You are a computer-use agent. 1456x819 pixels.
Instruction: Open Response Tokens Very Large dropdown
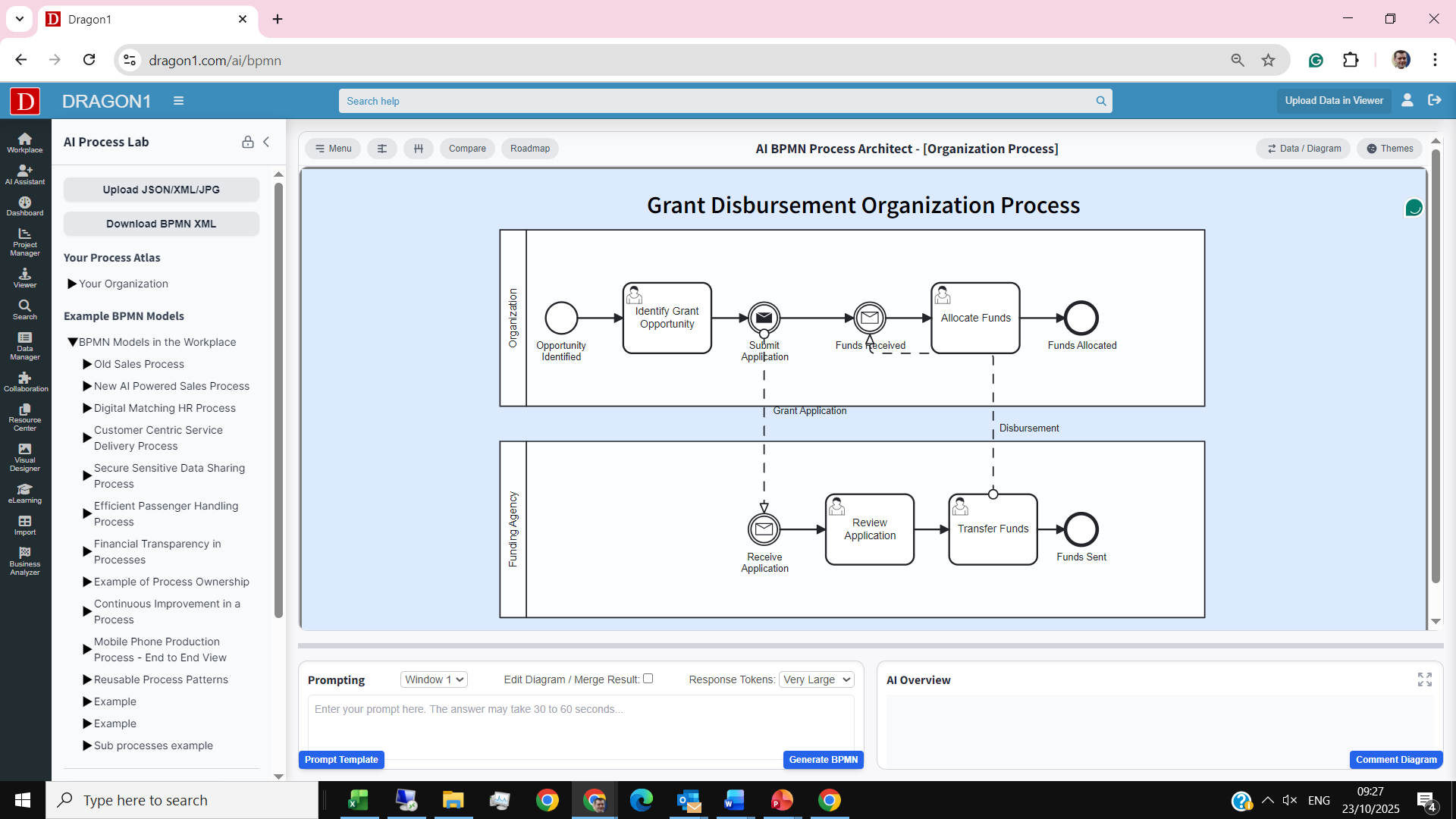point(817,679)
